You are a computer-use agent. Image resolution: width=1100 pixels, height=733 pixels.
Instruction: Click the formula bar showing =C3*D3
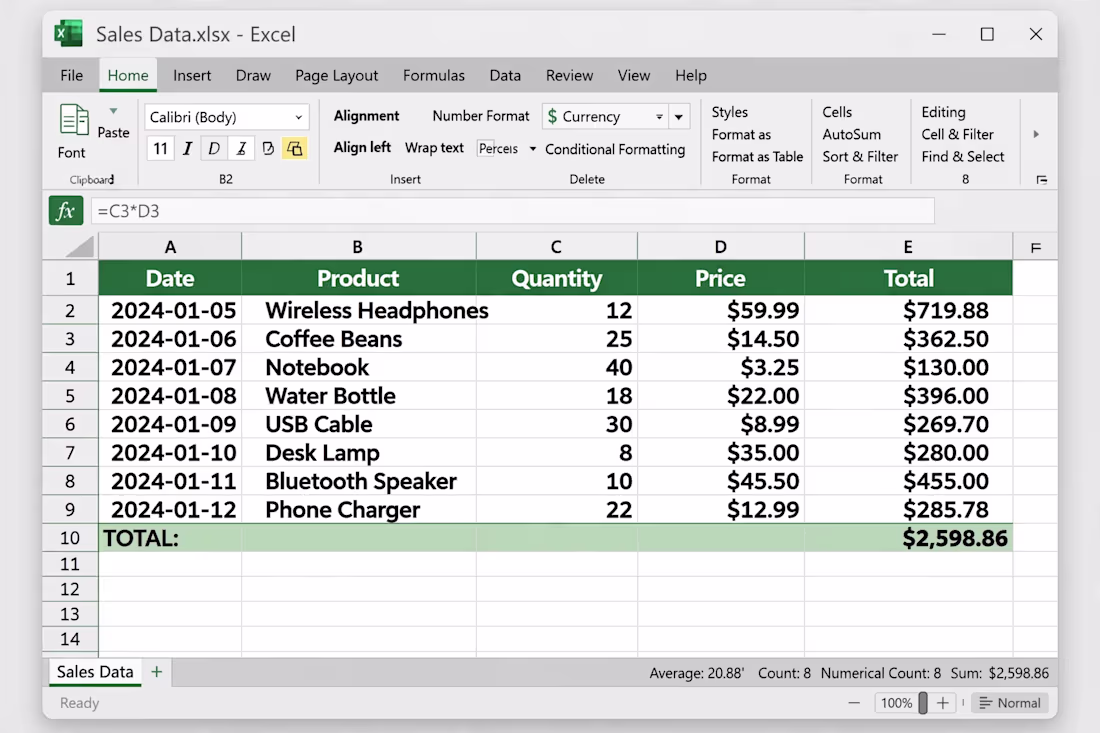point(512,211)
